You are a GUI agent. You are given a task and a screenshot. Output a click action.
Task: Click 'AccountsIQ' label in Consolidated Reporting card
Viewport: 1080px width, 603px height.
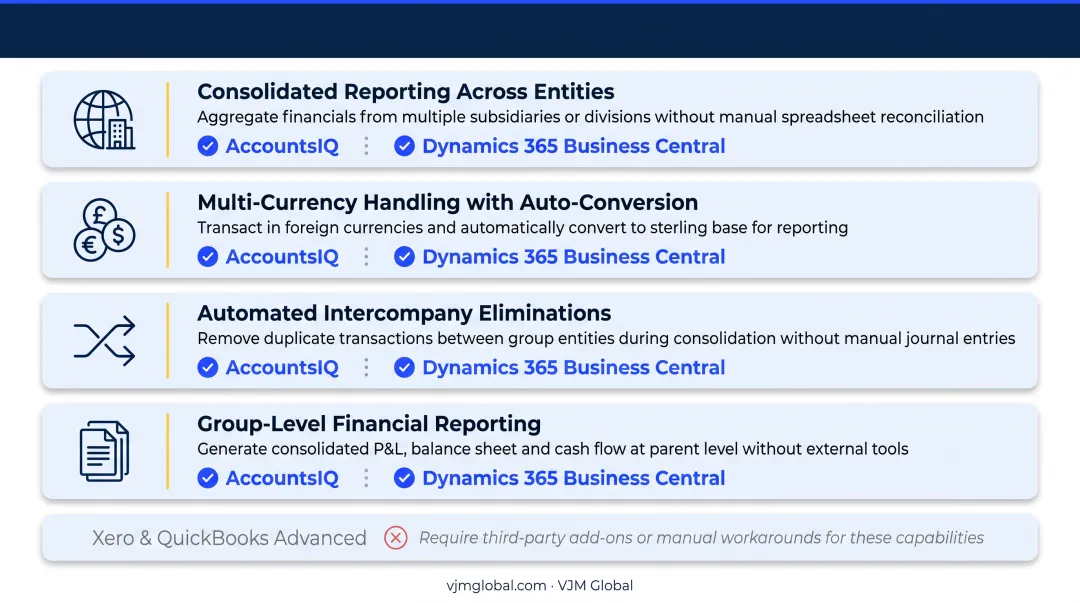282,146
